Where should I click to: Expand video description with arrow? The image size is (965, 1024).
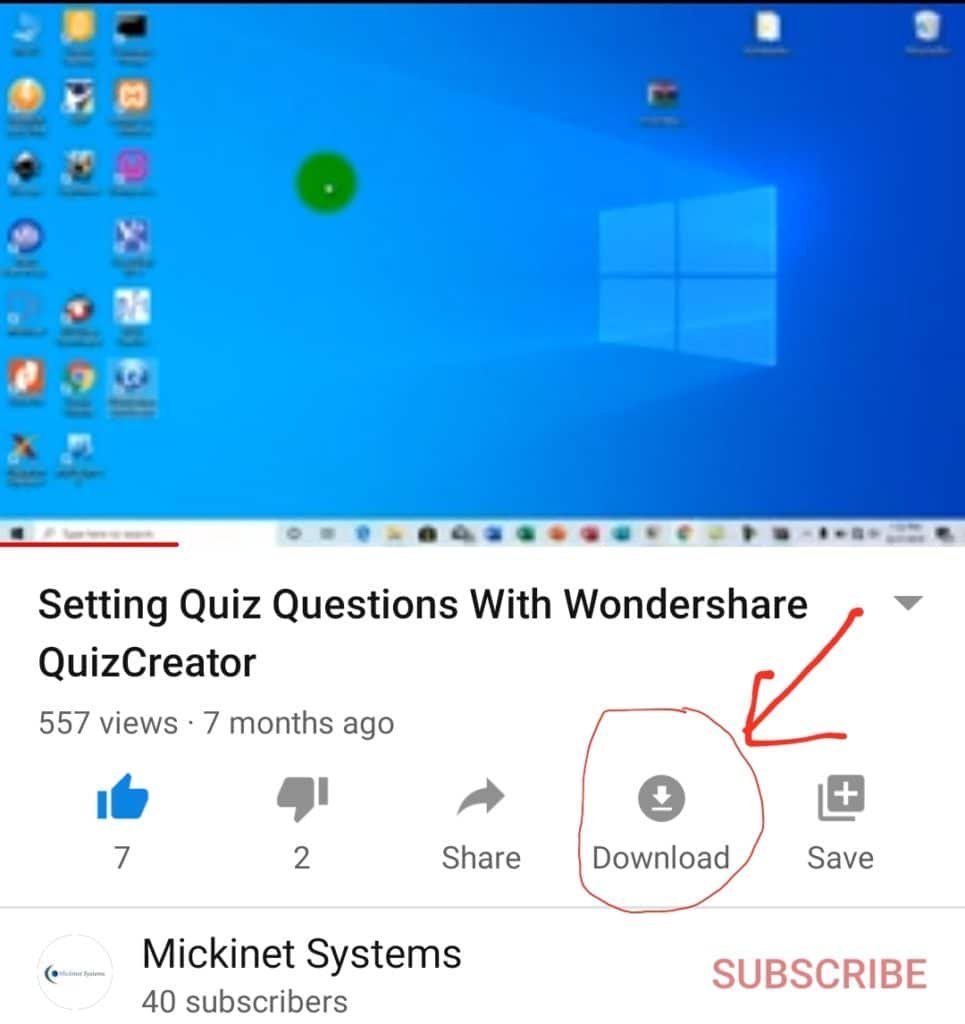[908, 603]
